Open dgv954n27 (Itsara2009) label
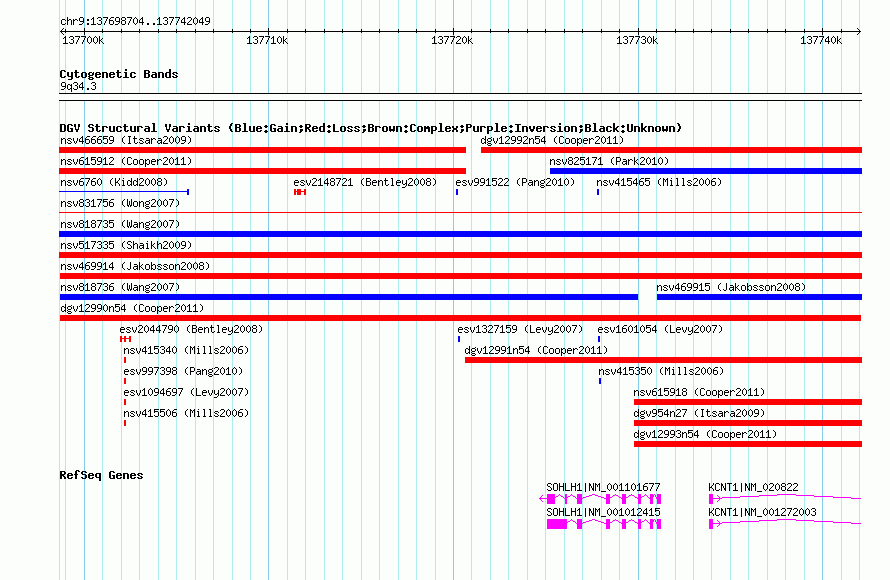Screen dimensions: 890x580 click(699, 413)
